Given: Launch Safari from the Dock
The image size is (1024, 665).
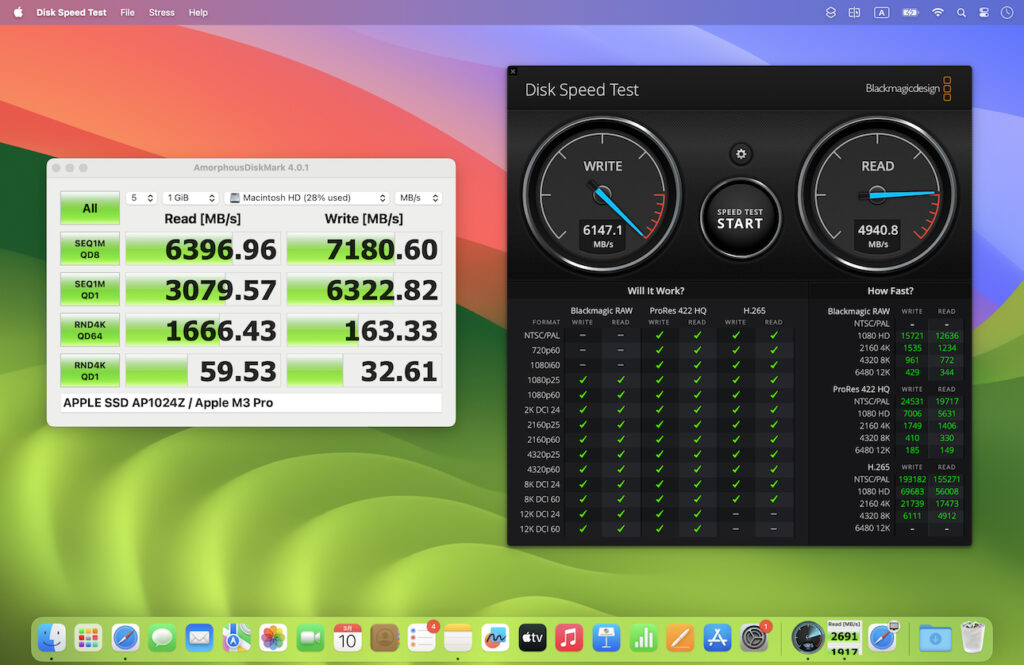Looking at the screenshot, I should (125, 637).
